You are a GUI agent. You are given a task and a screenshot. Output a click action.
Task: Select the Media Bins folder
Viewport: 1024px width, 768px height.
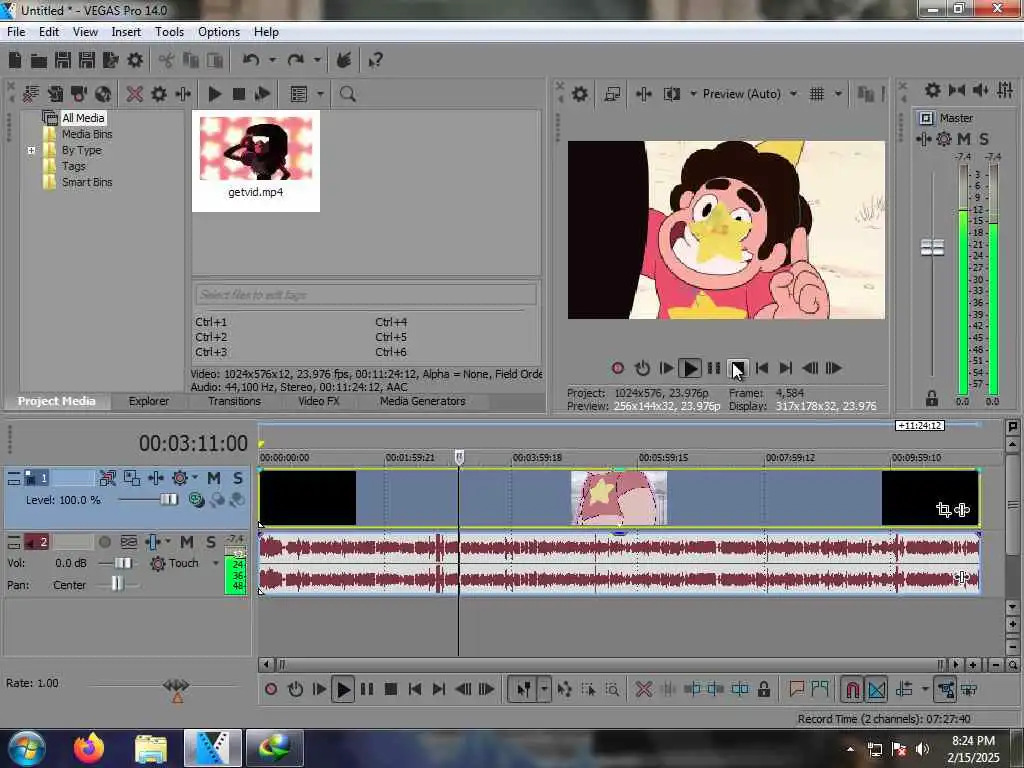point(87,134)
